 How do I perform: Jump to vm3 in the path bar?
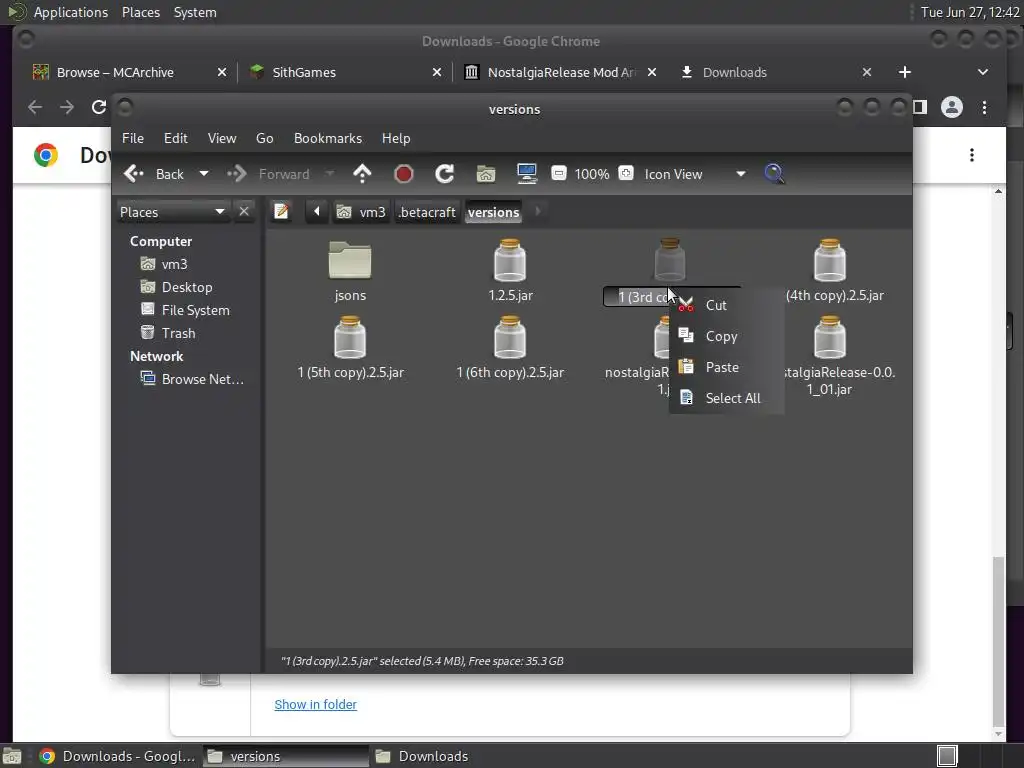[x=362, y=212]
